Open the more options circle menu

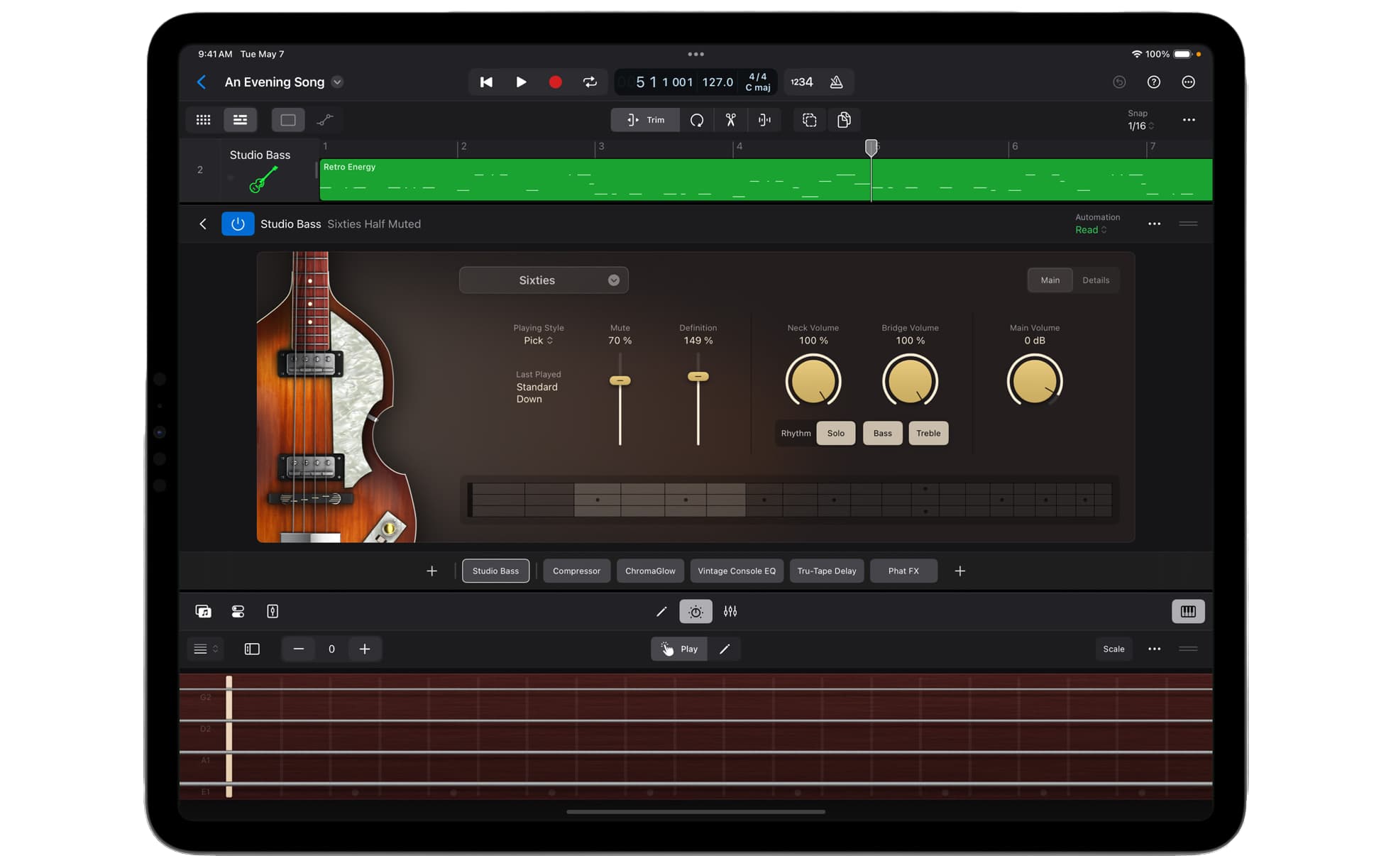pos(1189,82)
